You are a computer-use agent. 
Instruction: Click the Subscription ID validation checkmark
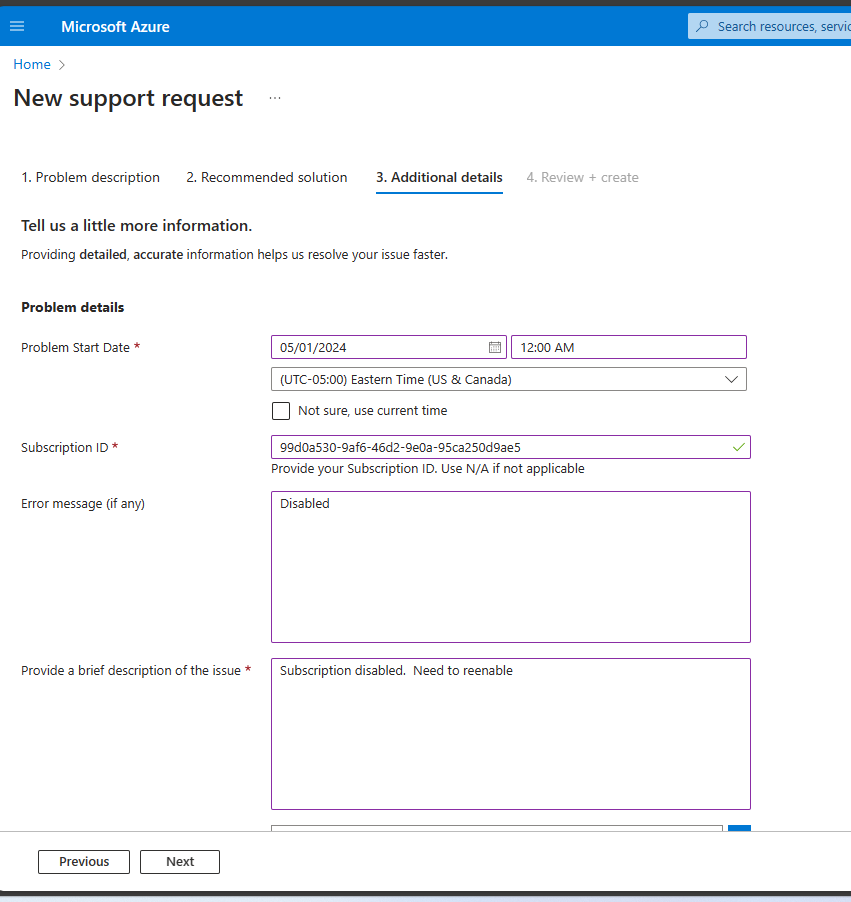[x=738, y=447]
